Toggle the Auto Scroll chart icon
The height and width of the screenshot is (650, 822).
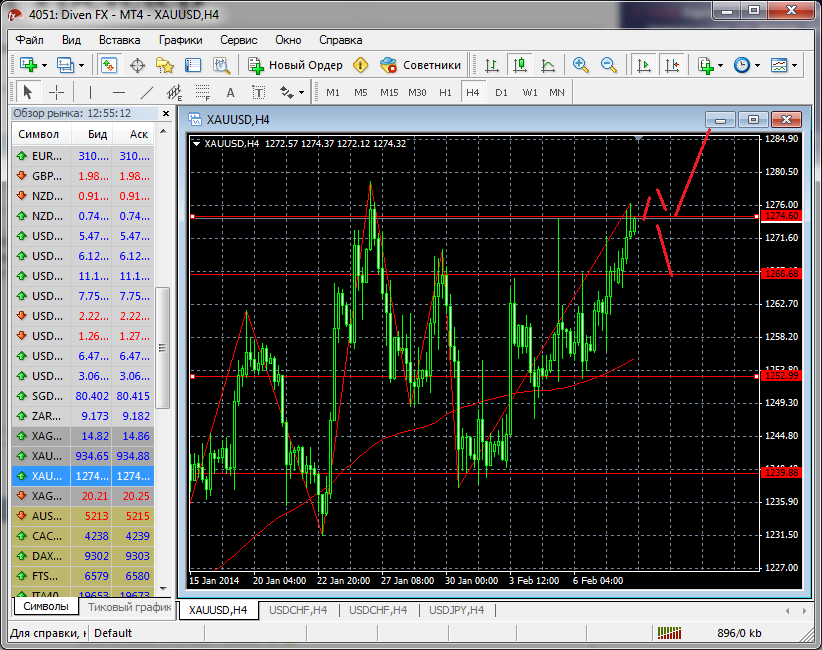[x=643, y=65]
